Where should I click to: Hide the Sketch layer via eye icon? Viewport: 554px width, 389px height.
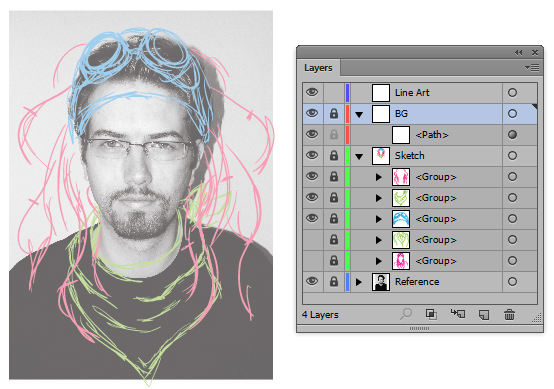click(312, 155)
